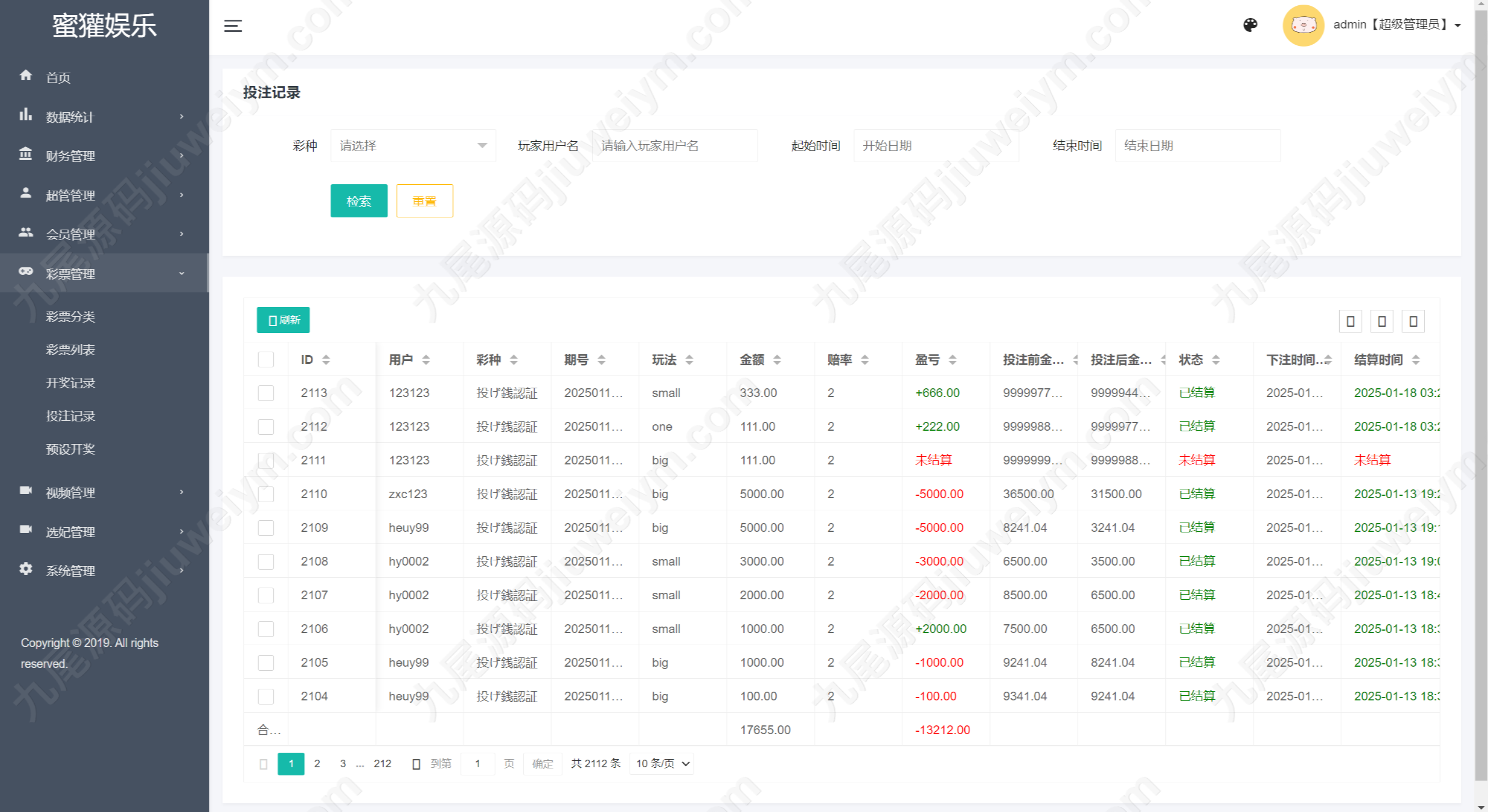This screenshot has width=1488, height=812.
Task: Open 开奖记录 in the sidebar
Action: click(x=70, y=383)
